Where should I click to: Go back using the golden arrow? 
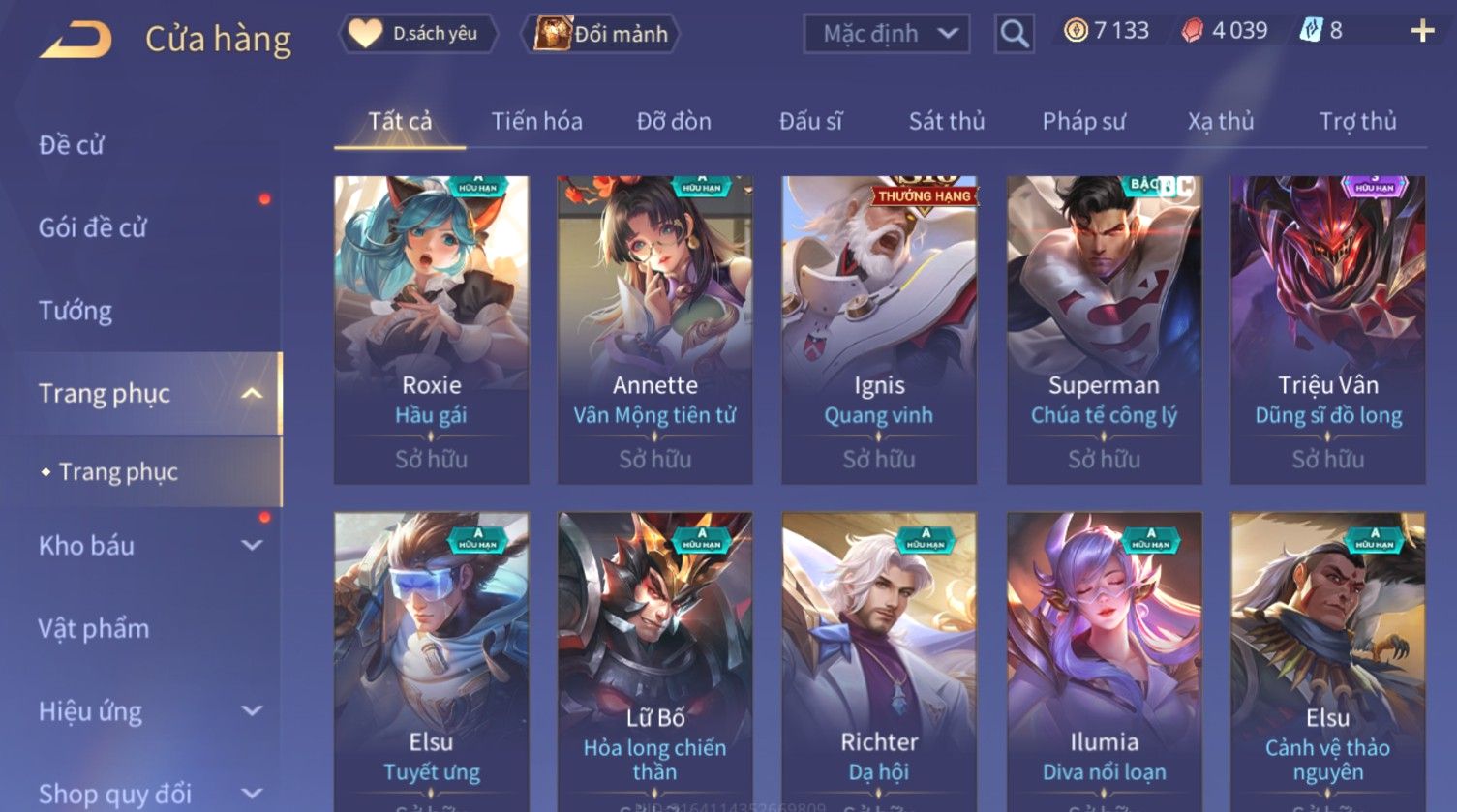coord(76,40)
